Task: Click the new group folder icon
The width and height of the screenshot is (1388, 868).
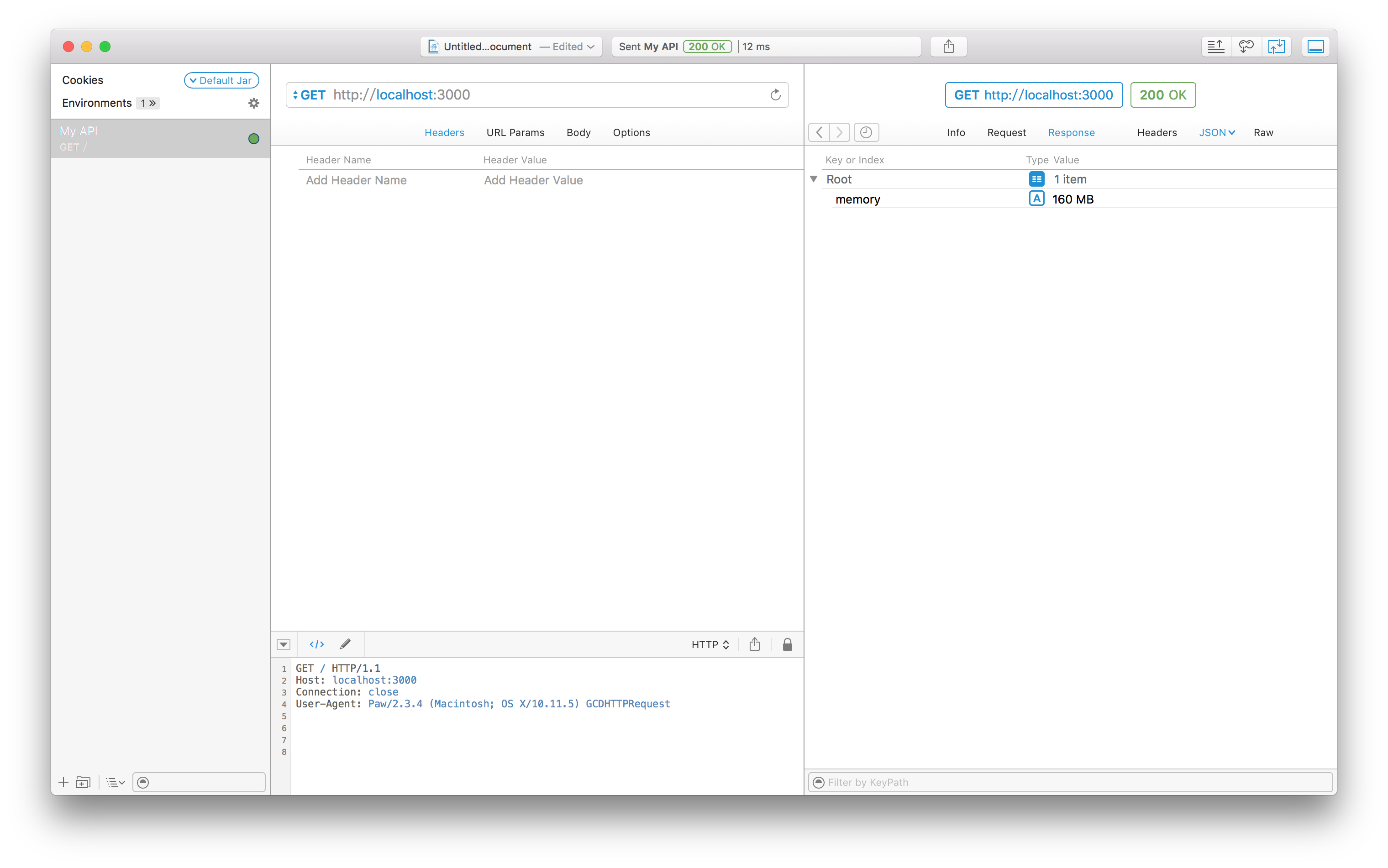Action: (x=83, y=783)
